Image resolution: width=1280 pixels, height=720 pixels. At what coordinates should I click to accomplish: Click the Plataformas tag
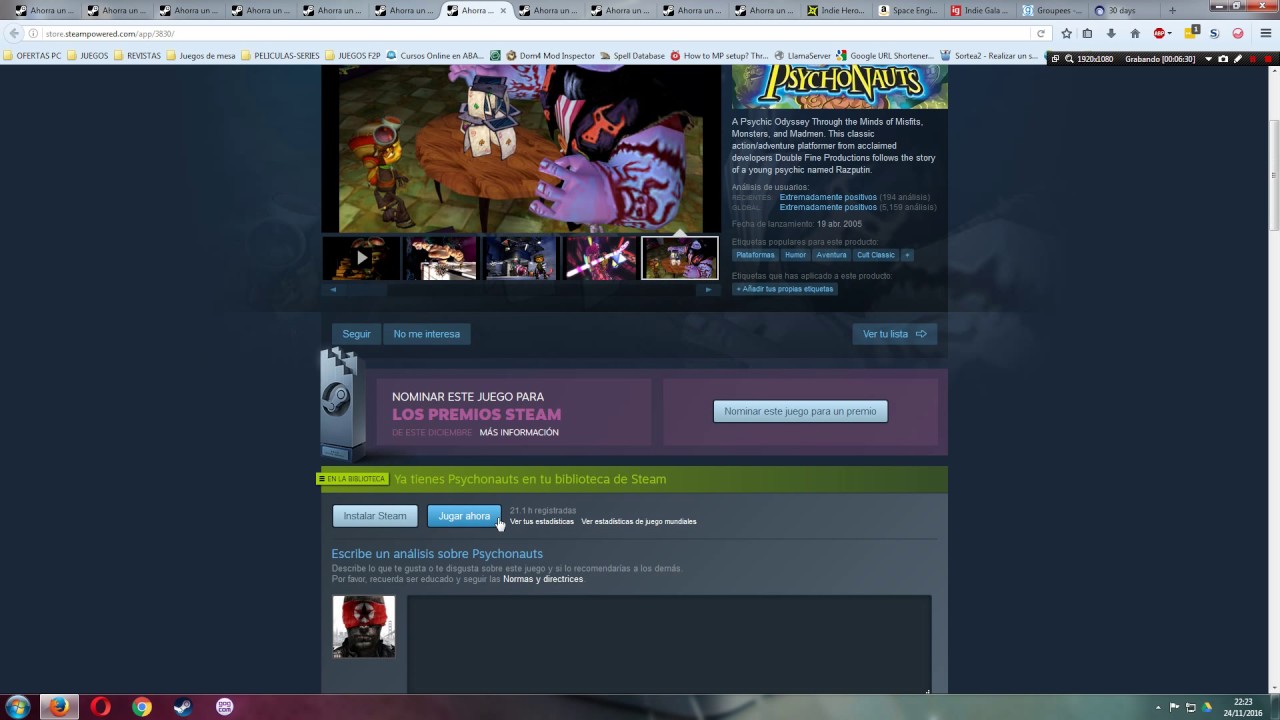coord(755,255)
